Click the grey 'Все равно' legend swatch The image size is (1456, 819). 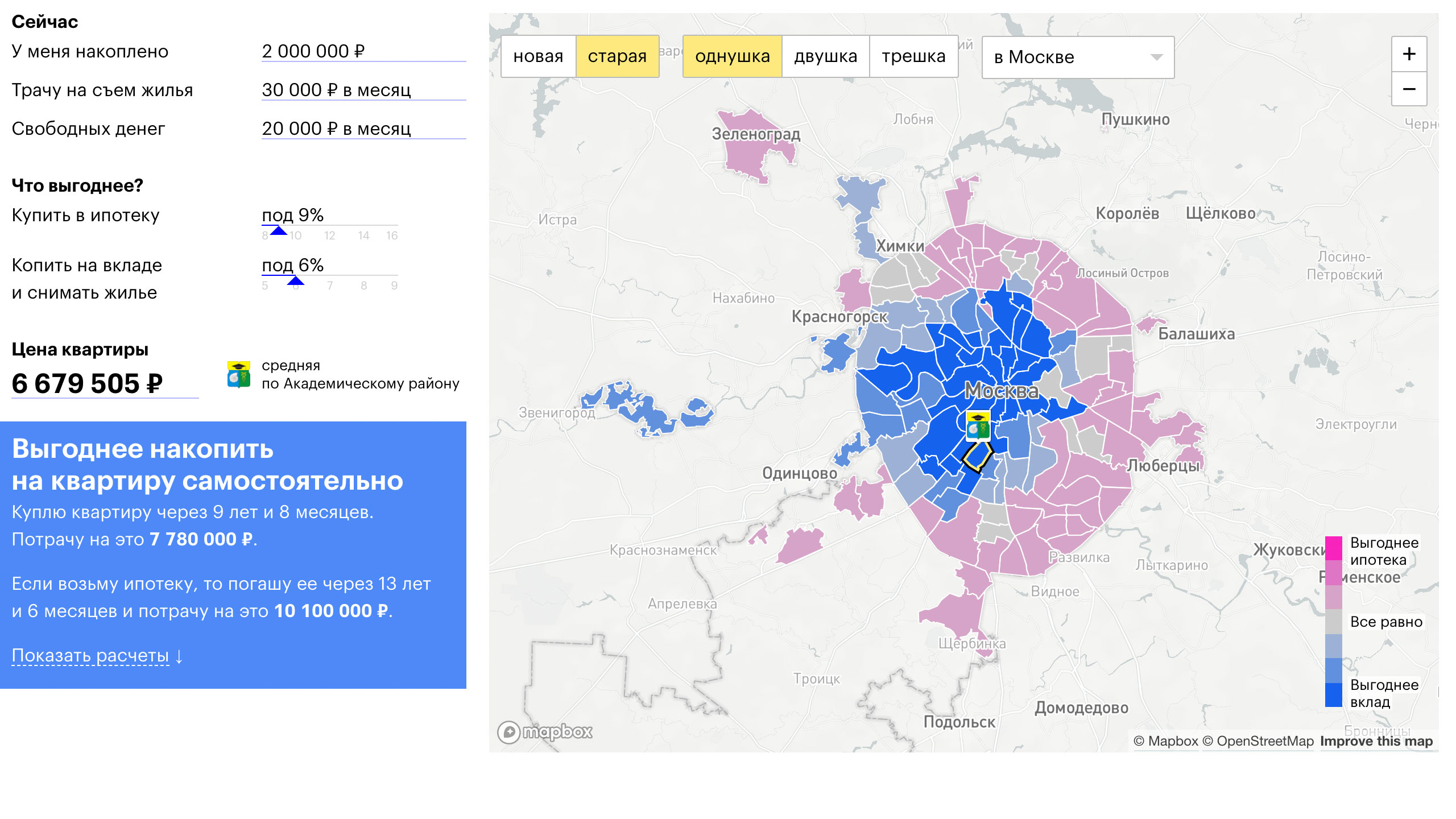point(1334,622)
